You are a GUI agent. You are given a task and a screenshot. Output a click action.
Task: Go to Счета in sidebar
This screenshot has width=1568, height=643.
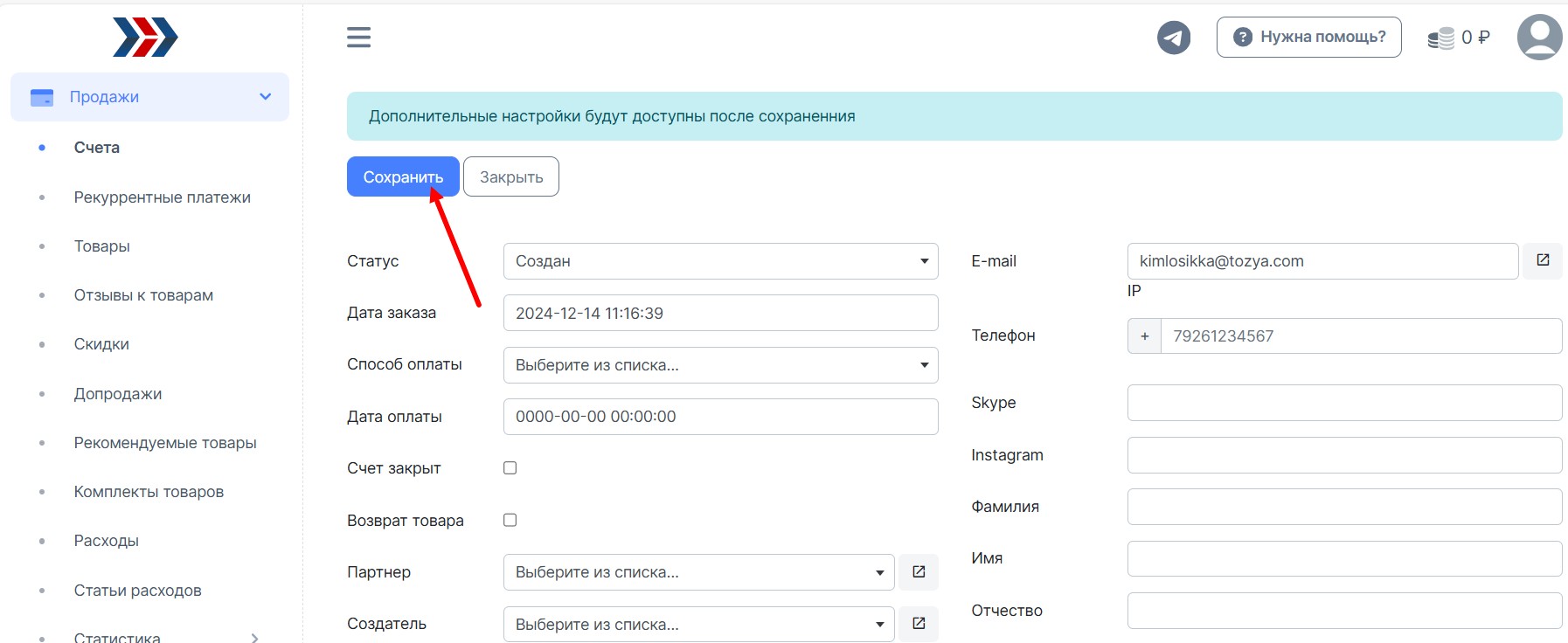click(x=97, y=148)
